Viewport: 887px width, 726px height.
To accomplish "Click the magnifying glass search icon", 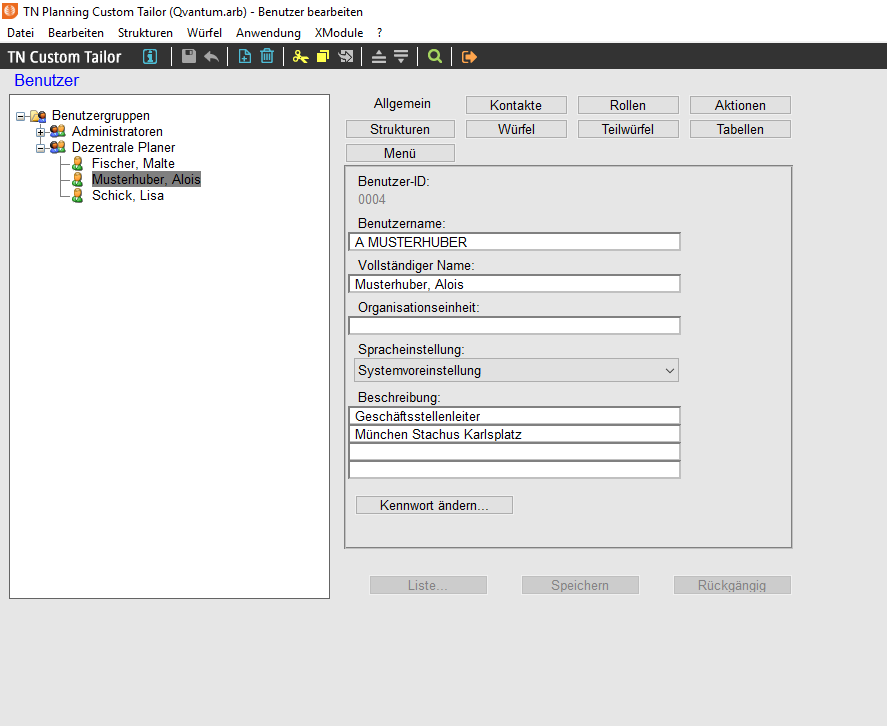I will tap(434, 57).
